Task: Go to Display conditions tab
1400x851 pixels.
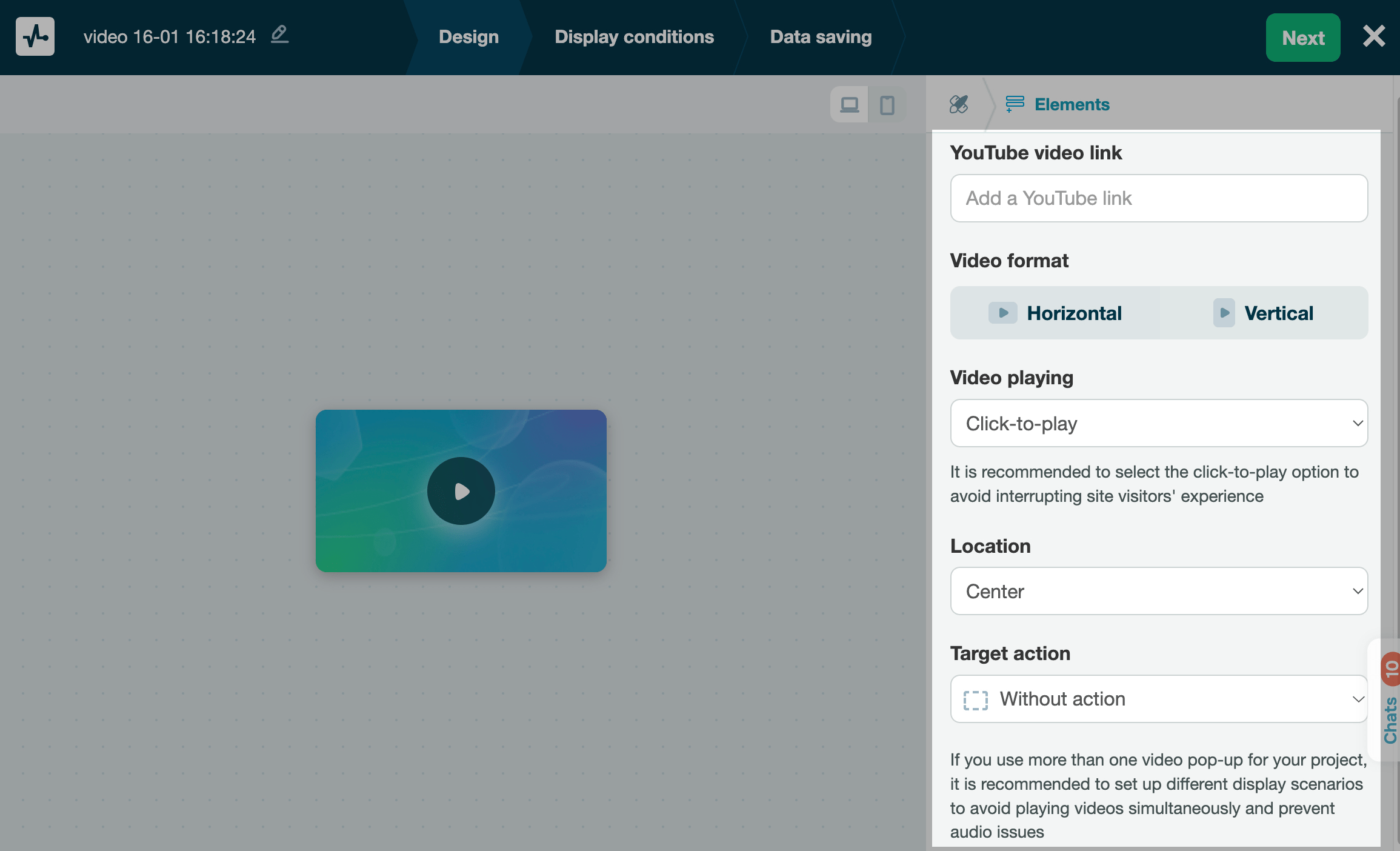Action: coord(634,37)
